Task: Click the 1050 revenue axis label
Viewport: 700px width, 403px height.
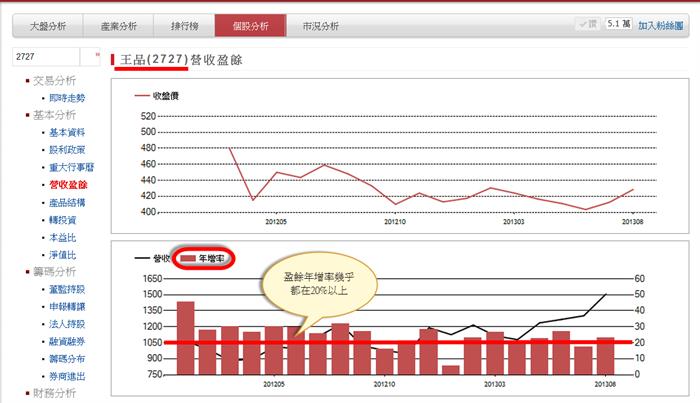Action: coord(152,342)
